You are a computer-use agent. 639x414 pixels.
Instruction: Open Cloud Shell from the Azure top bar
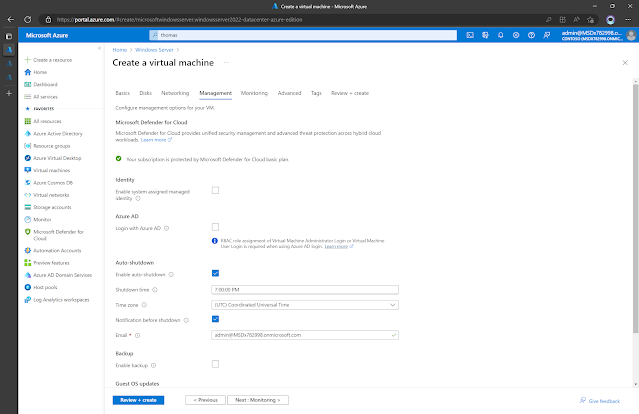470,35
